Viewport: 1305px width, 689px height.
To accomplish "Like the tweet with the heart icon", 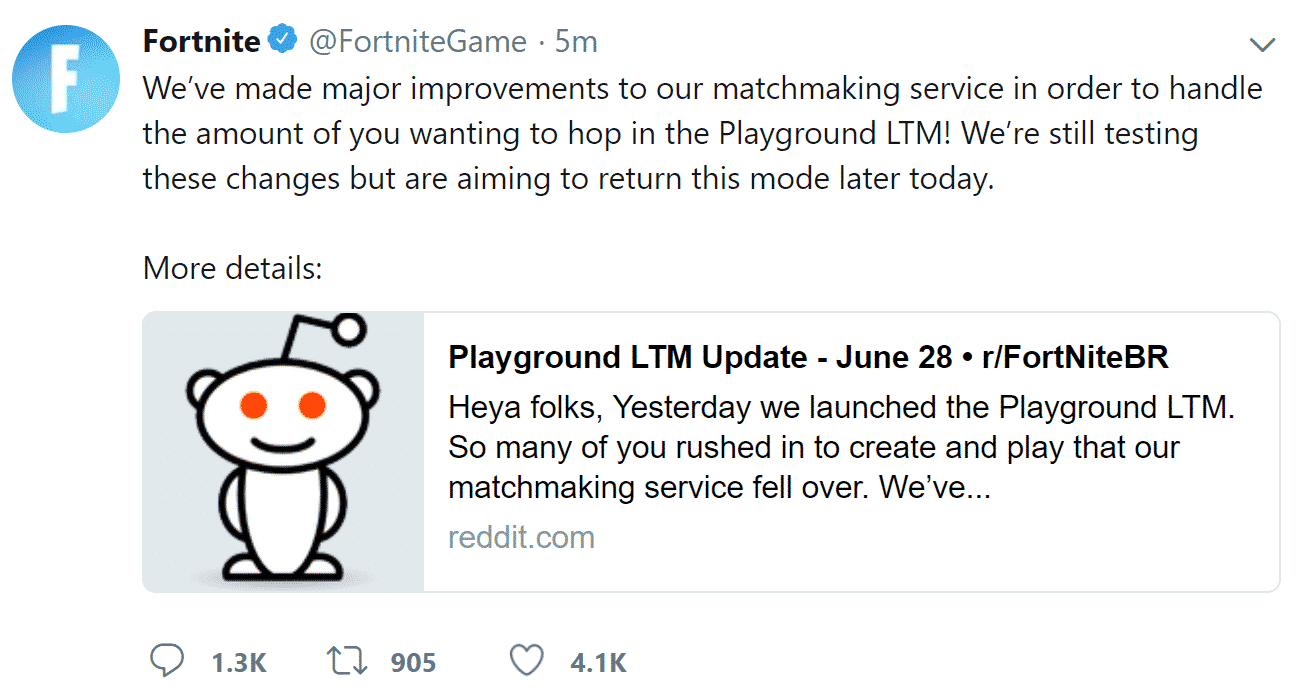I will point(526,661).
